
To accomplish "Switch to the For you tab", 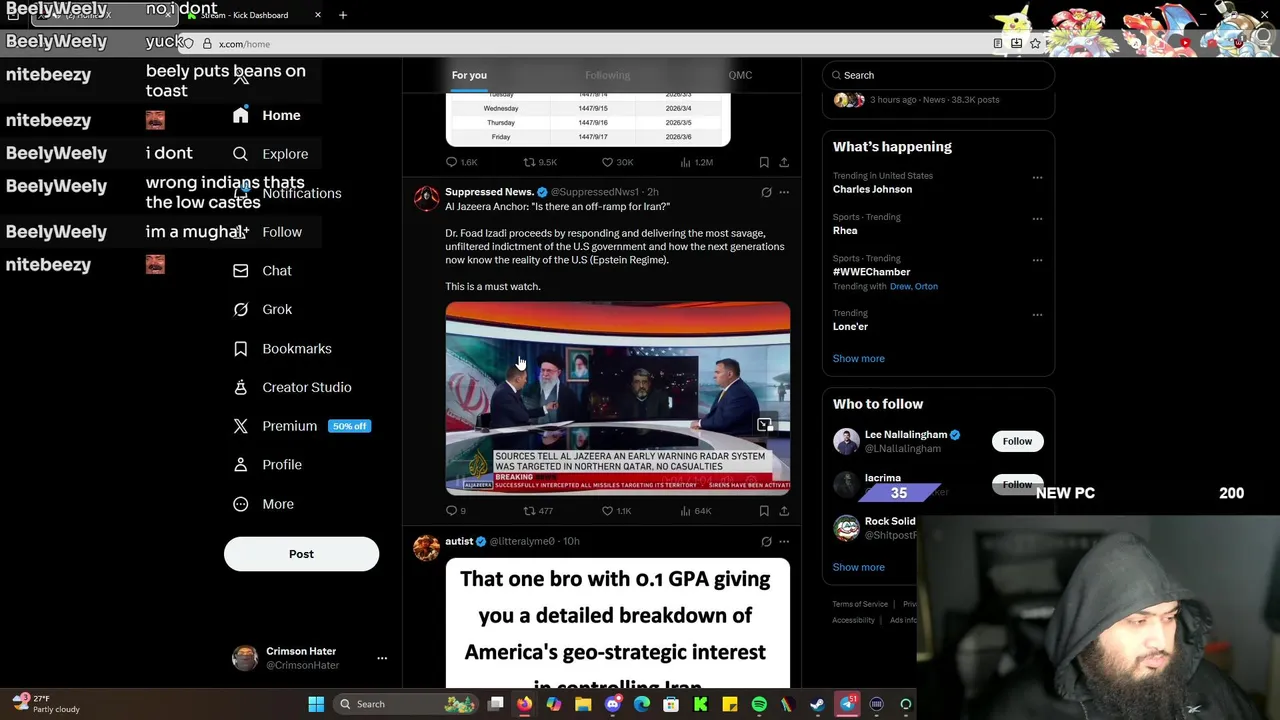I will pos(469,75).
